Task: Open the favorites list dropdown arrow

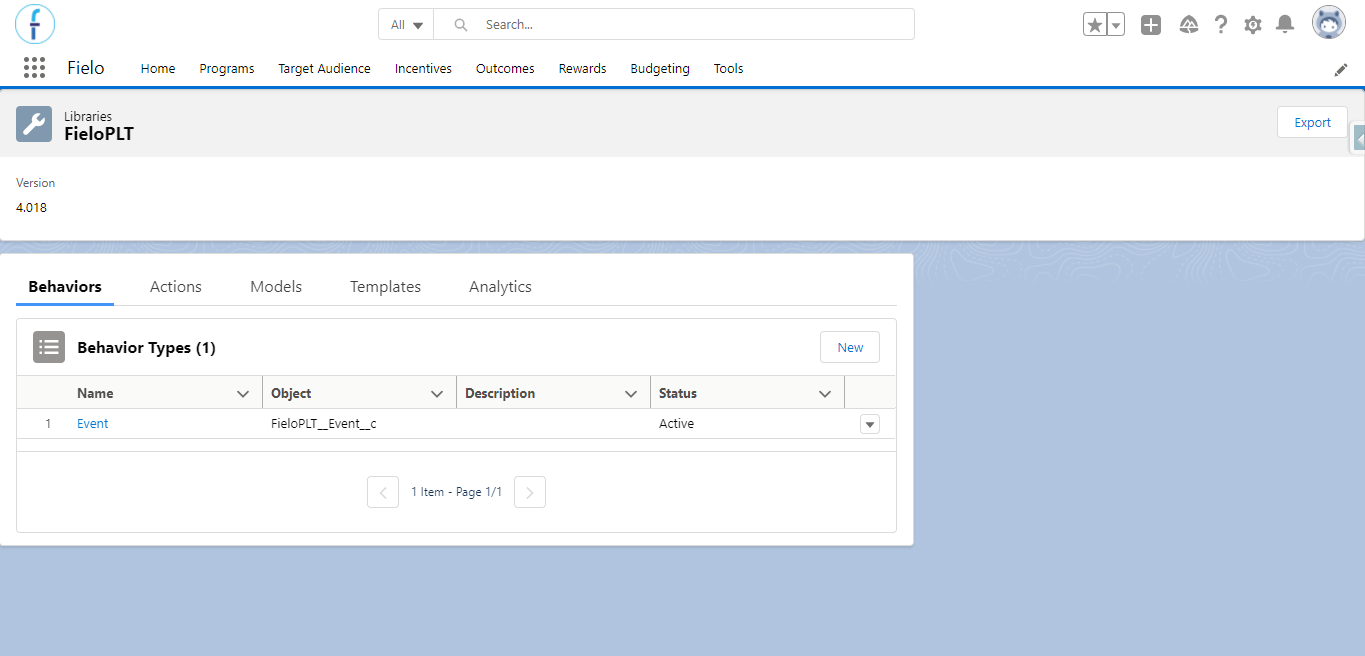Action: tap(1116, 25)
